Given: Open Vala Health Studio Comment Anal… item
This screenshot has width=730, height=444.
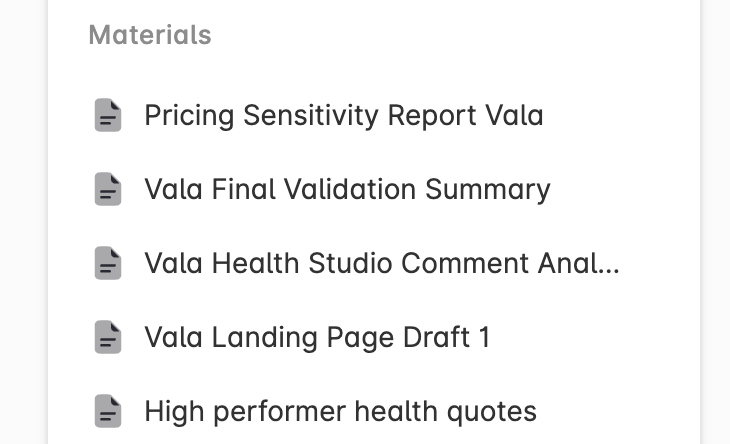Looking at the screenshot, I should coord(381,264).
